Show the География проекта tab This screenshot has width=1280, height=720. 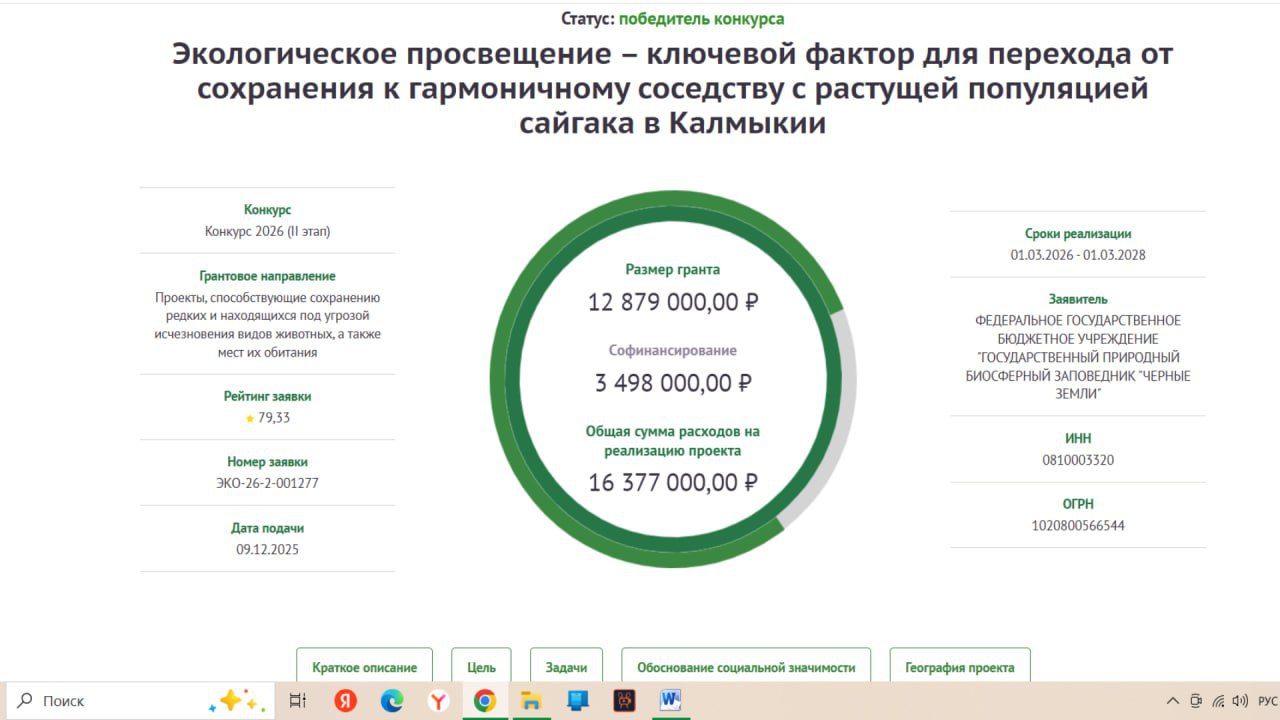[959, 667]
